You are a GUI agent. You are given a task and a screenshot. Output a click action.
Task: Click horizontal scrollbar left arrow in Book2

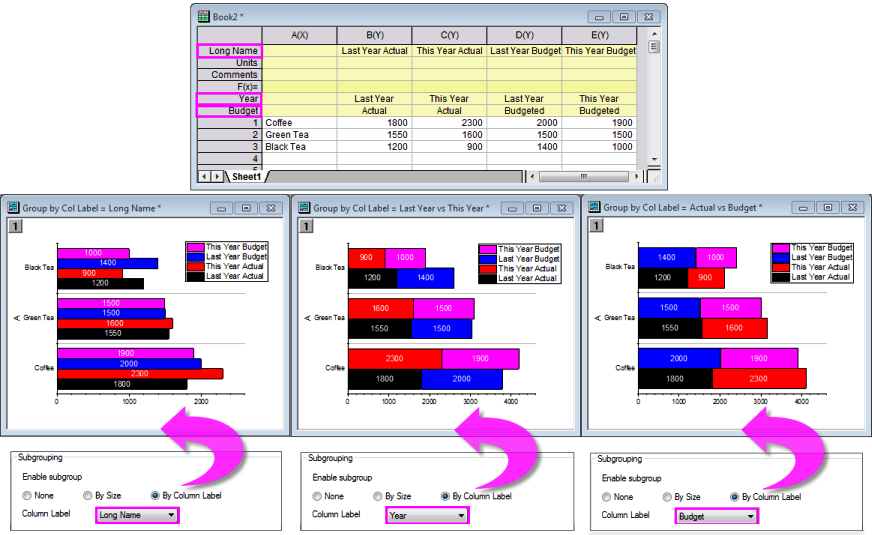coord(533,176)
